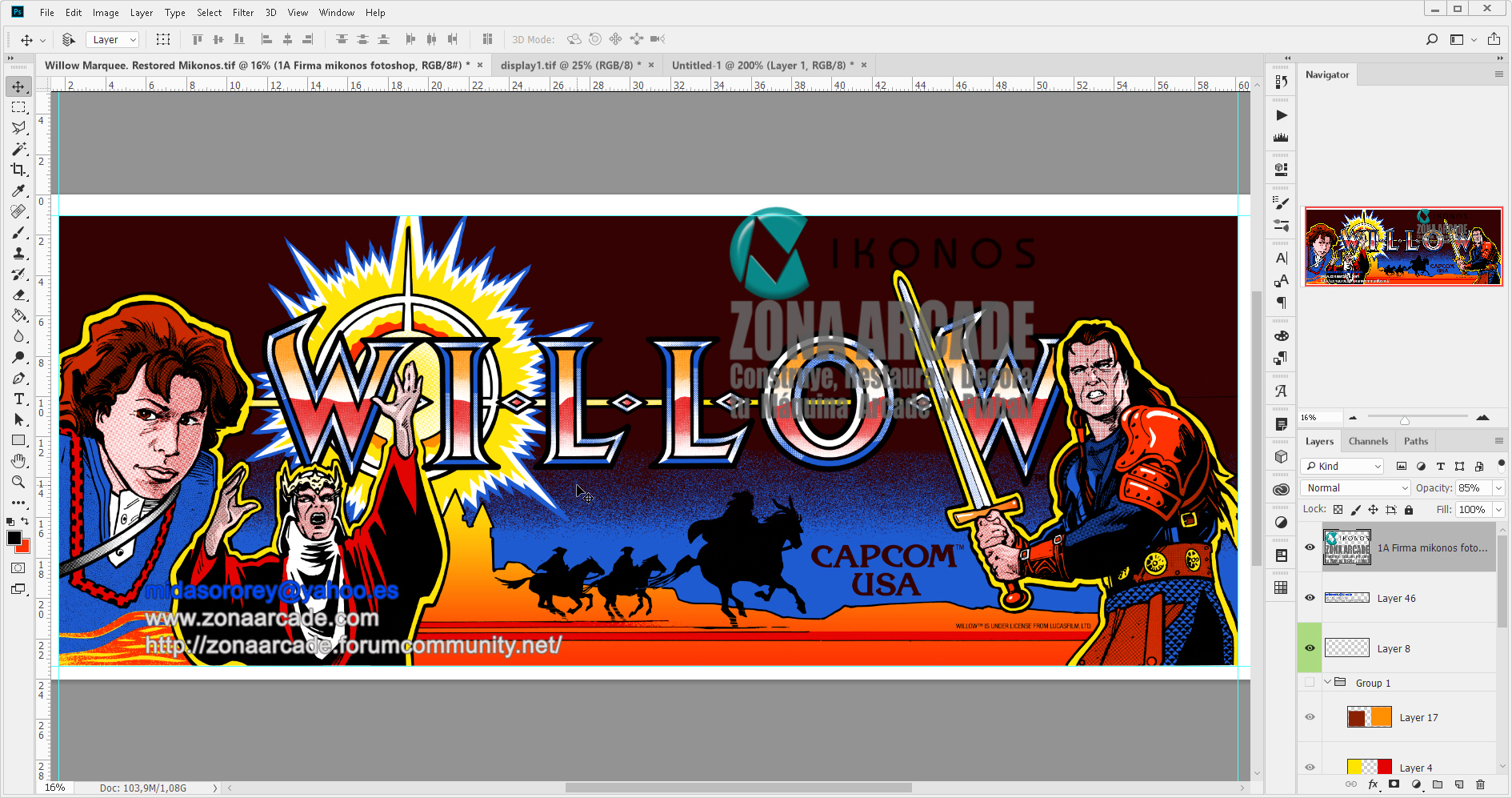Select the Move tool
The image size is (1512, 798).
pos(18,86)
